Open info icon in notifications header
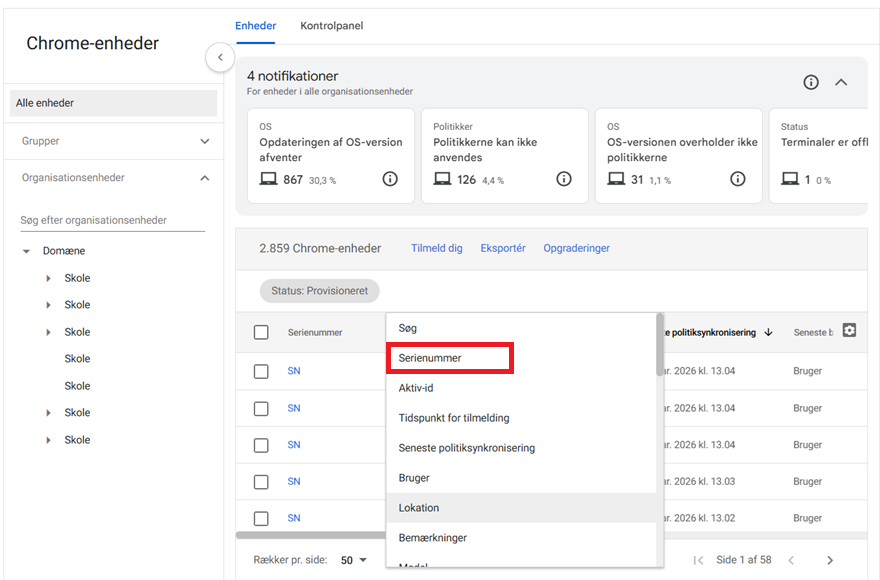Screen dimensions: 880x580 pyautogui.click(x=811, y=82)
